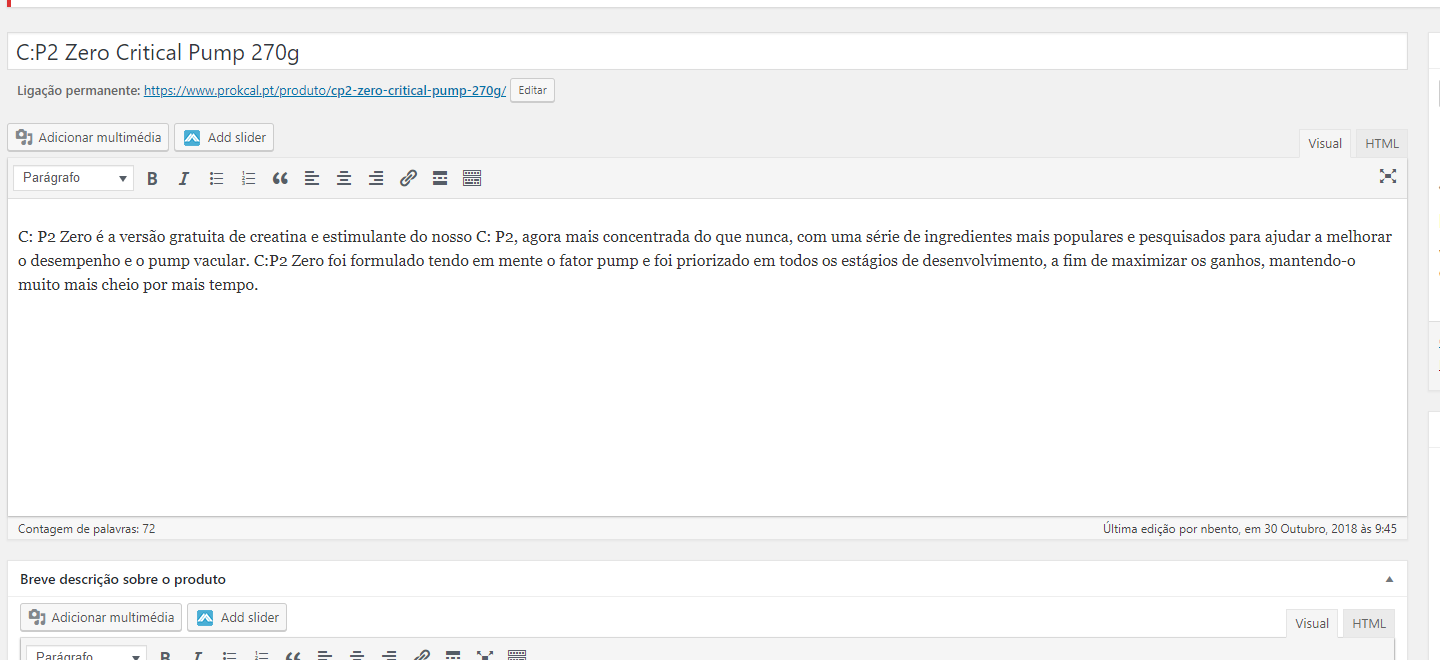Select HTML tab in Breve descrição editor
This screenshot has height=660, width=1440.
(x=1369, y=623)
